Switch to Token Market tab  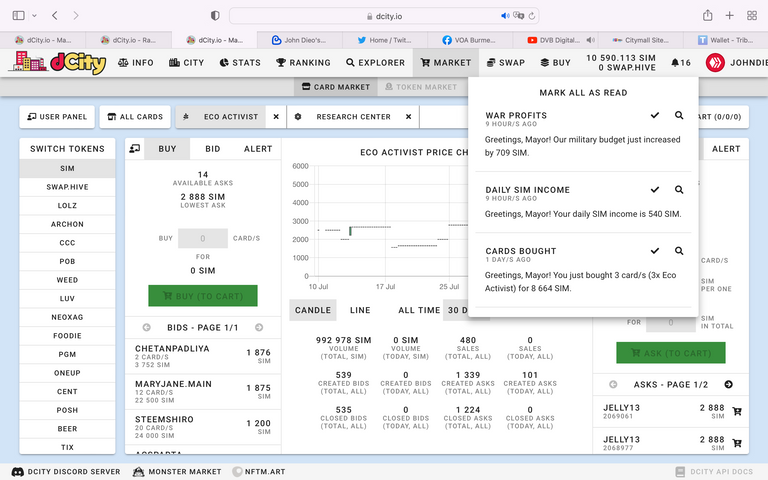pos(421,87)
